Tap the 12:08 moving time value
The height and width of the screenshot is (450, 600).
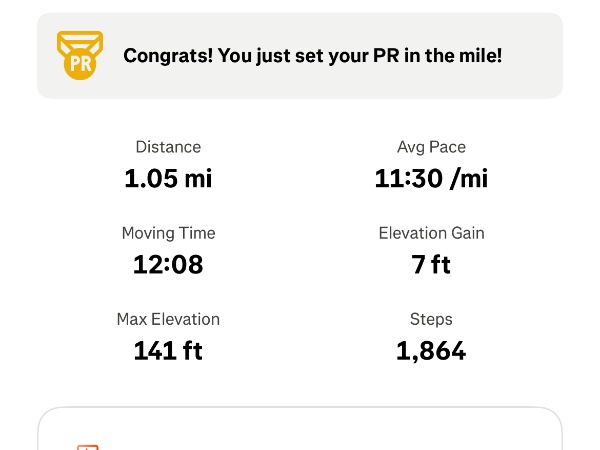168,265
